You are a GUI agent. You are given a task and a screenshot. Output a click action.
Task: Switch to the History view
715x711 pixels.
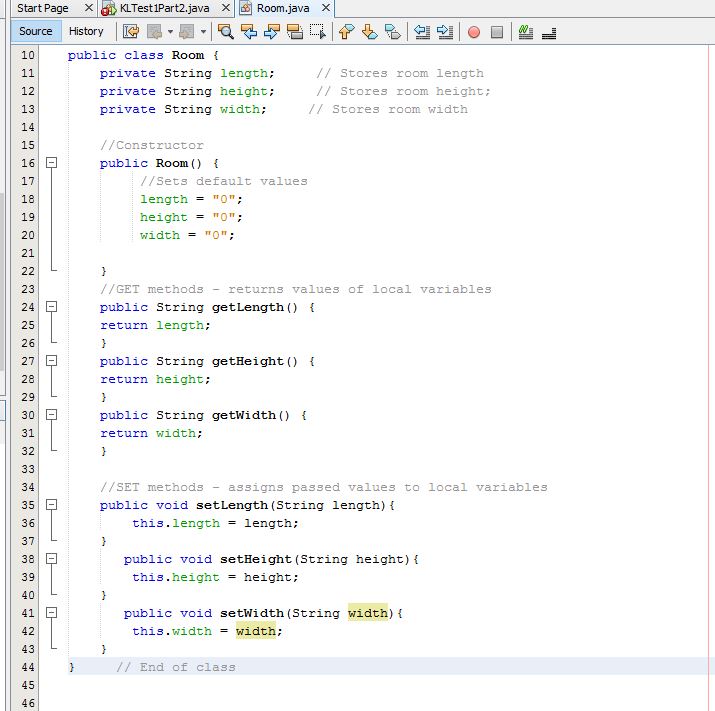[86, 31]
